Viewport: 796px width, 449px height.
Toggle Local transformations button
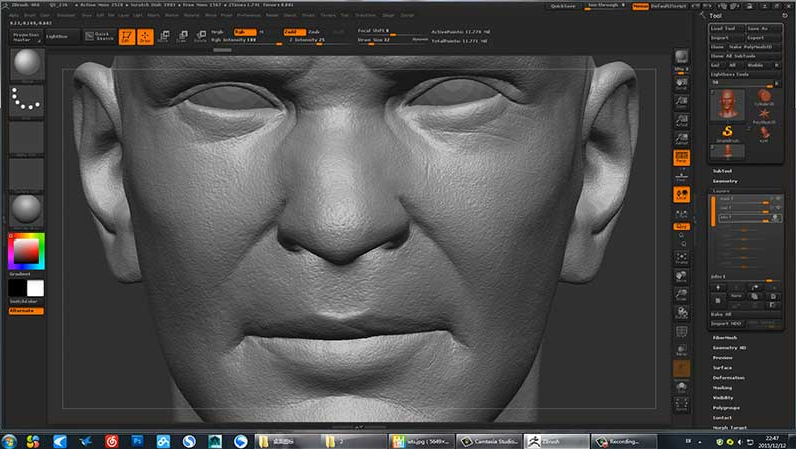(681, 195)
